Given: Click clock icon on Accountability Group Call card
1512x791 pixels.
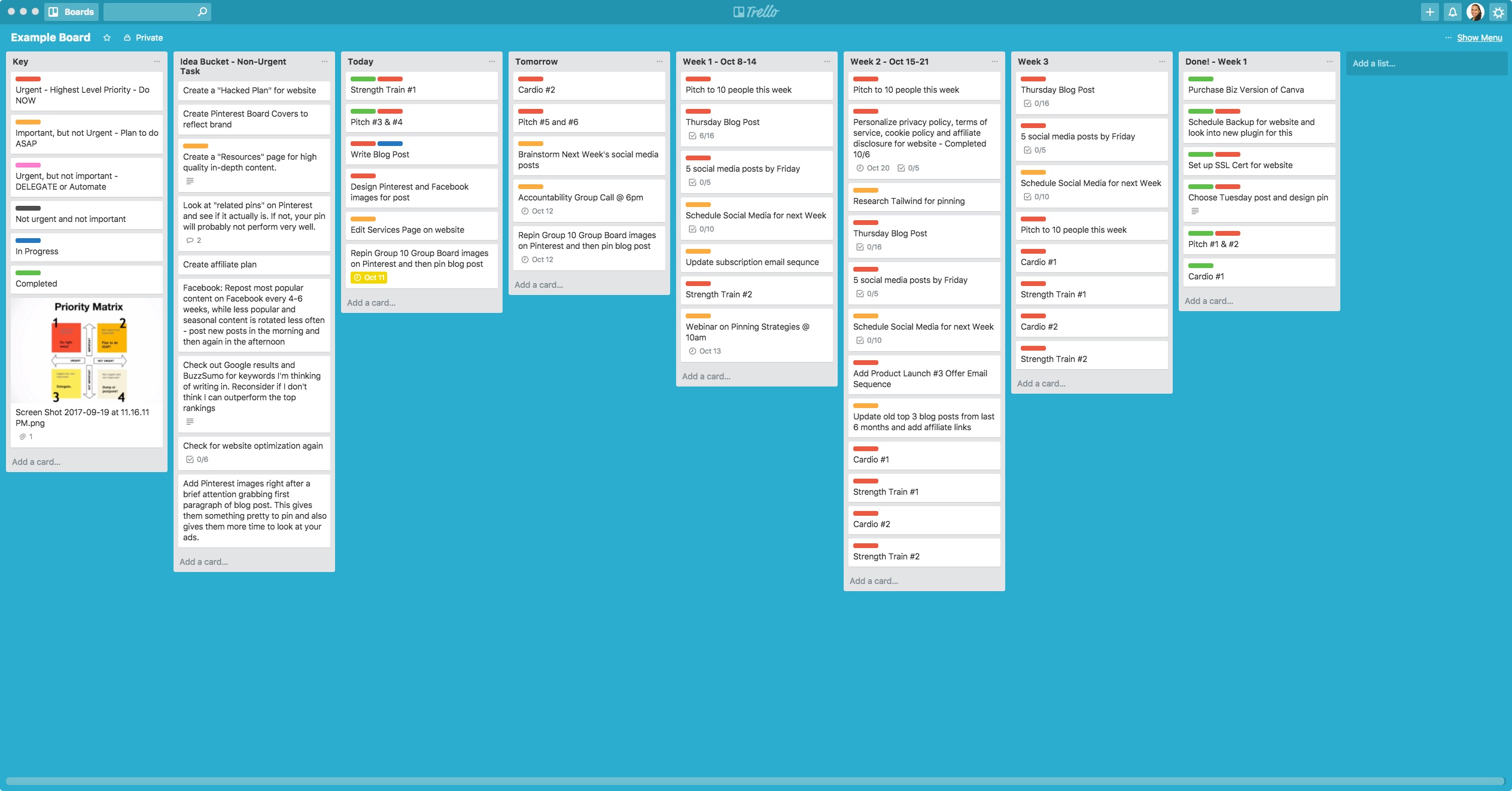Looking at the screenshot, I should pyautogui.click(x=525, y=211).
